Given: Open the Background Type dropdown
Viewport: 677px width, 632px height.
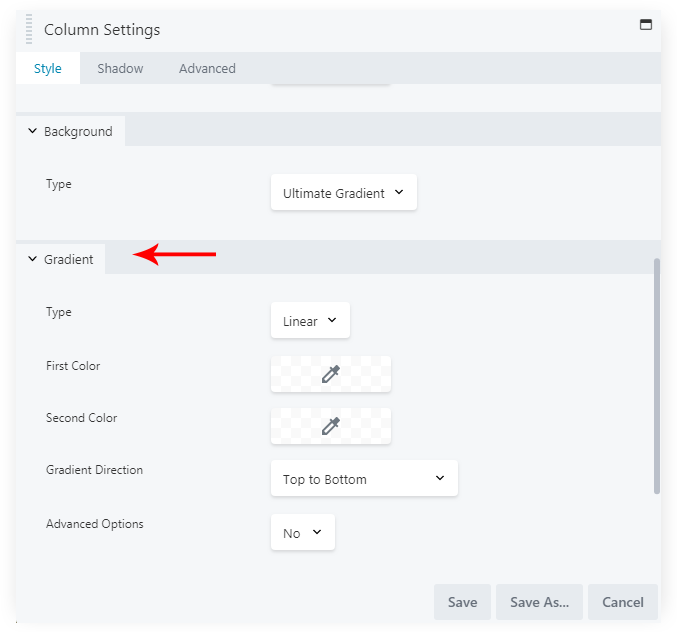Looking at the screenshot, I should click(x=343, y=193).
